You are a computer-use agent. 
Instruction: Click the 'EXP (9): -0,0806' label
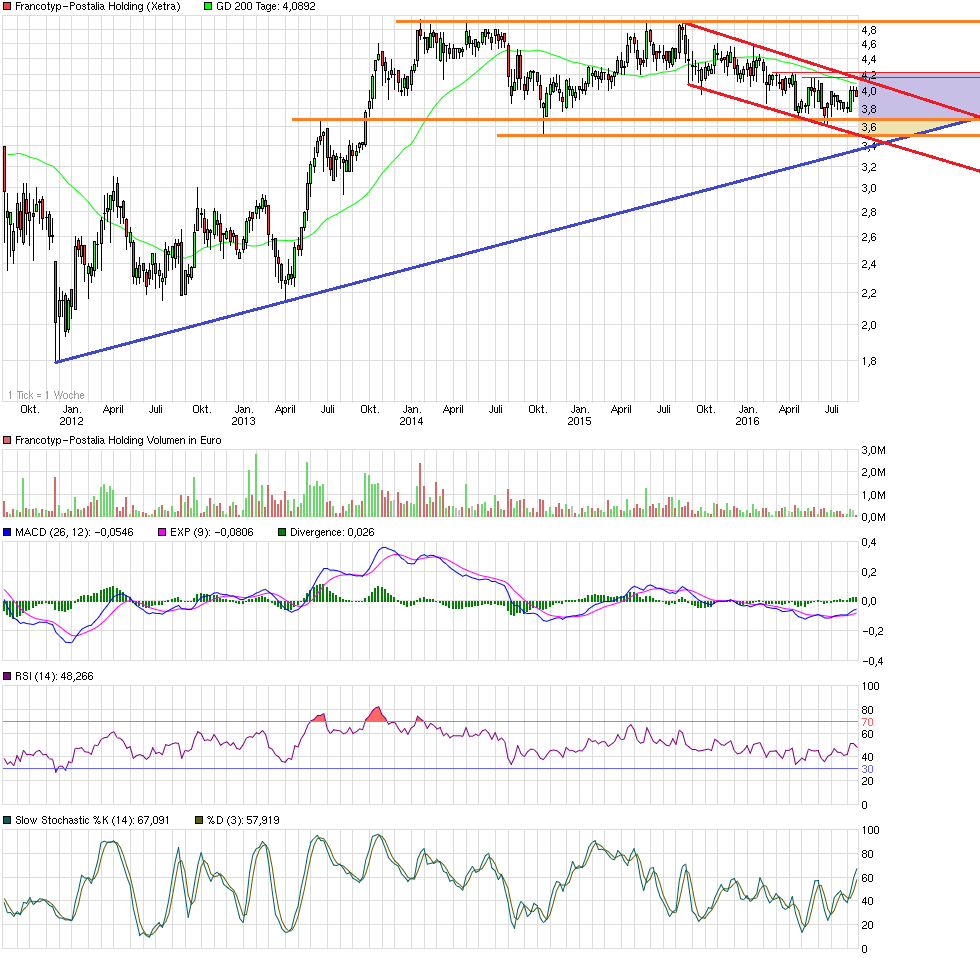pos(212,532)
